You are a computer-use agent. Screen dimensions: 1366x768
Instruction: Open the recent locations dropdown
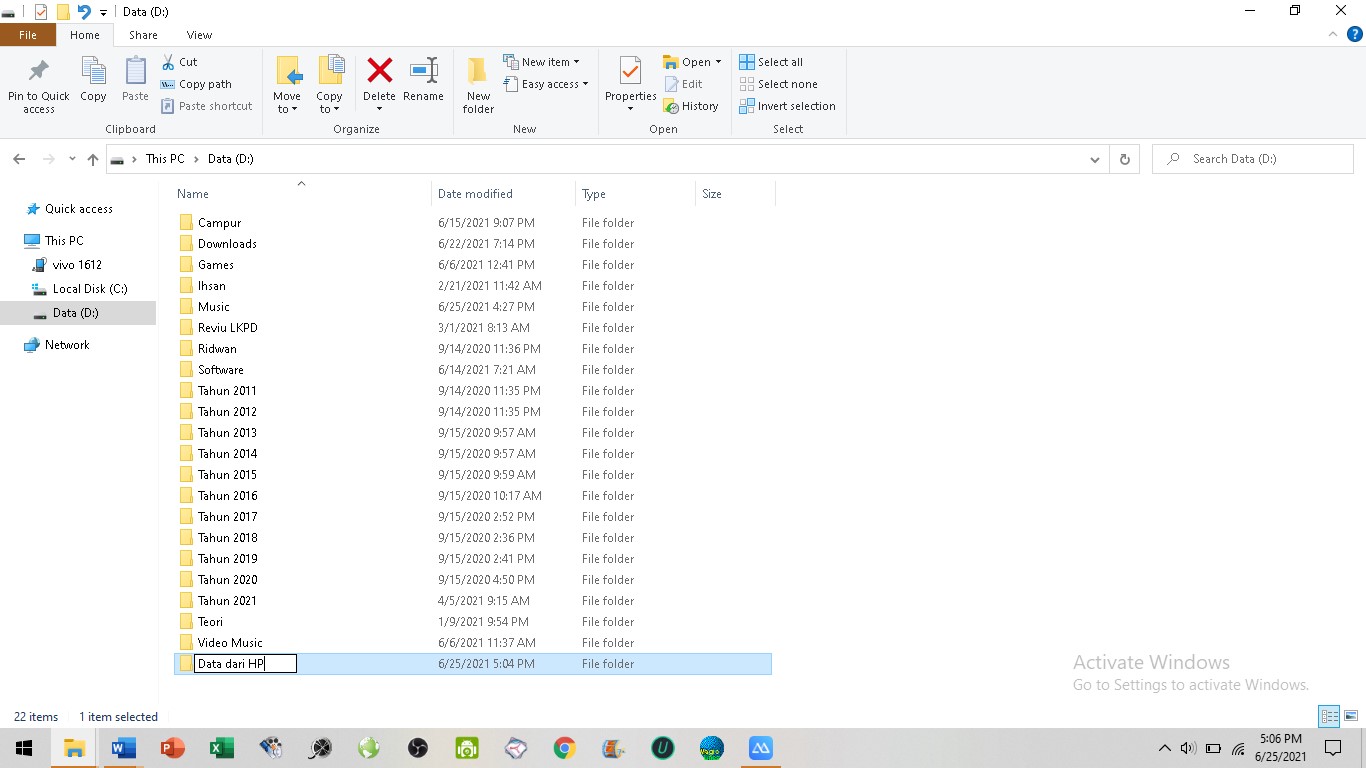click(72, 159)
